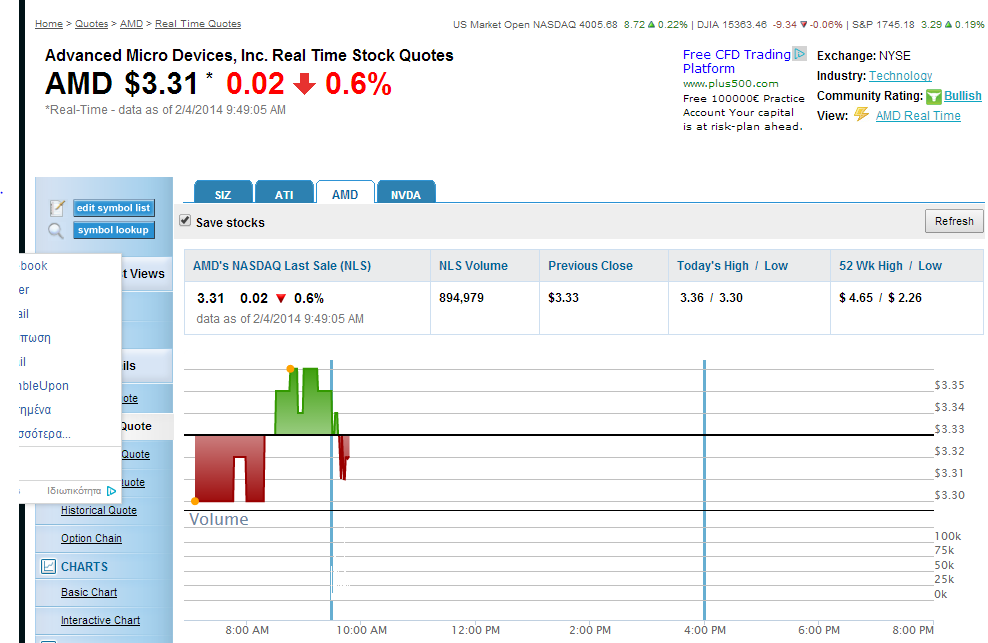Open the Historical Quote sidebar link

click(x=98, y=510)
